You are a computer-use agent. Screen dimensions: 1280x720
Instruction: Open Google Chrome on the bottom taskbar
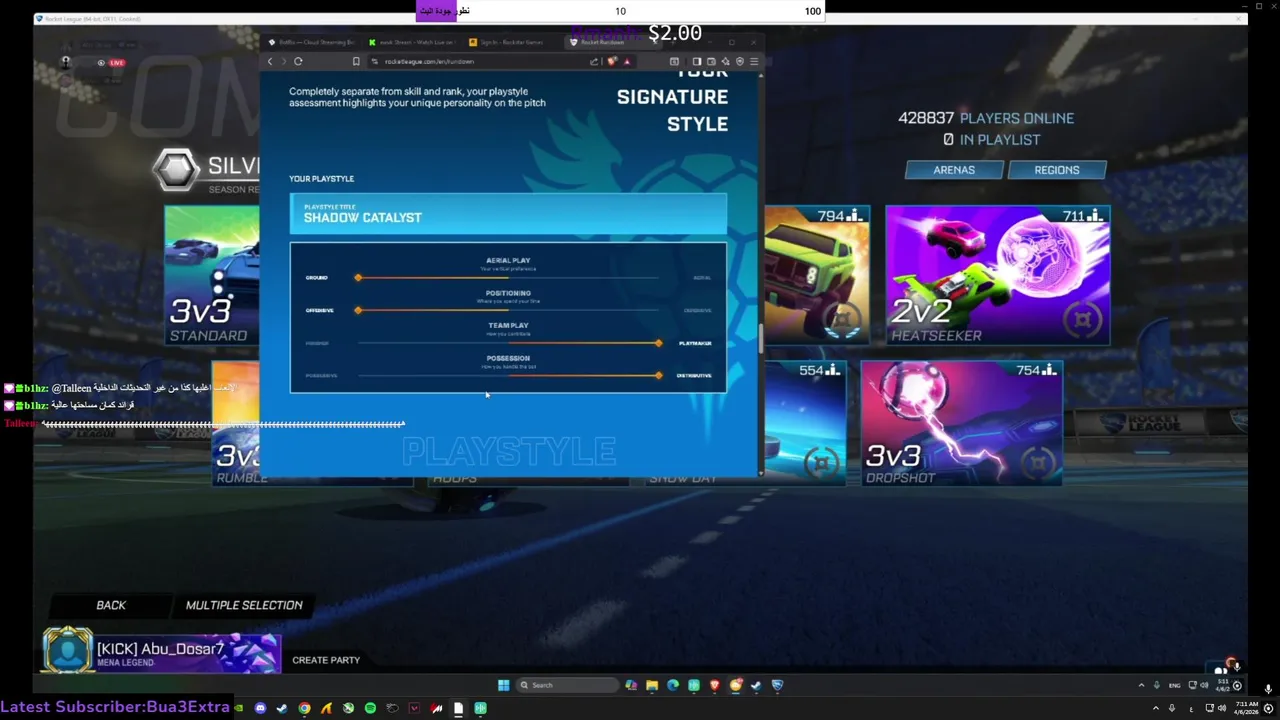[304, 708]
